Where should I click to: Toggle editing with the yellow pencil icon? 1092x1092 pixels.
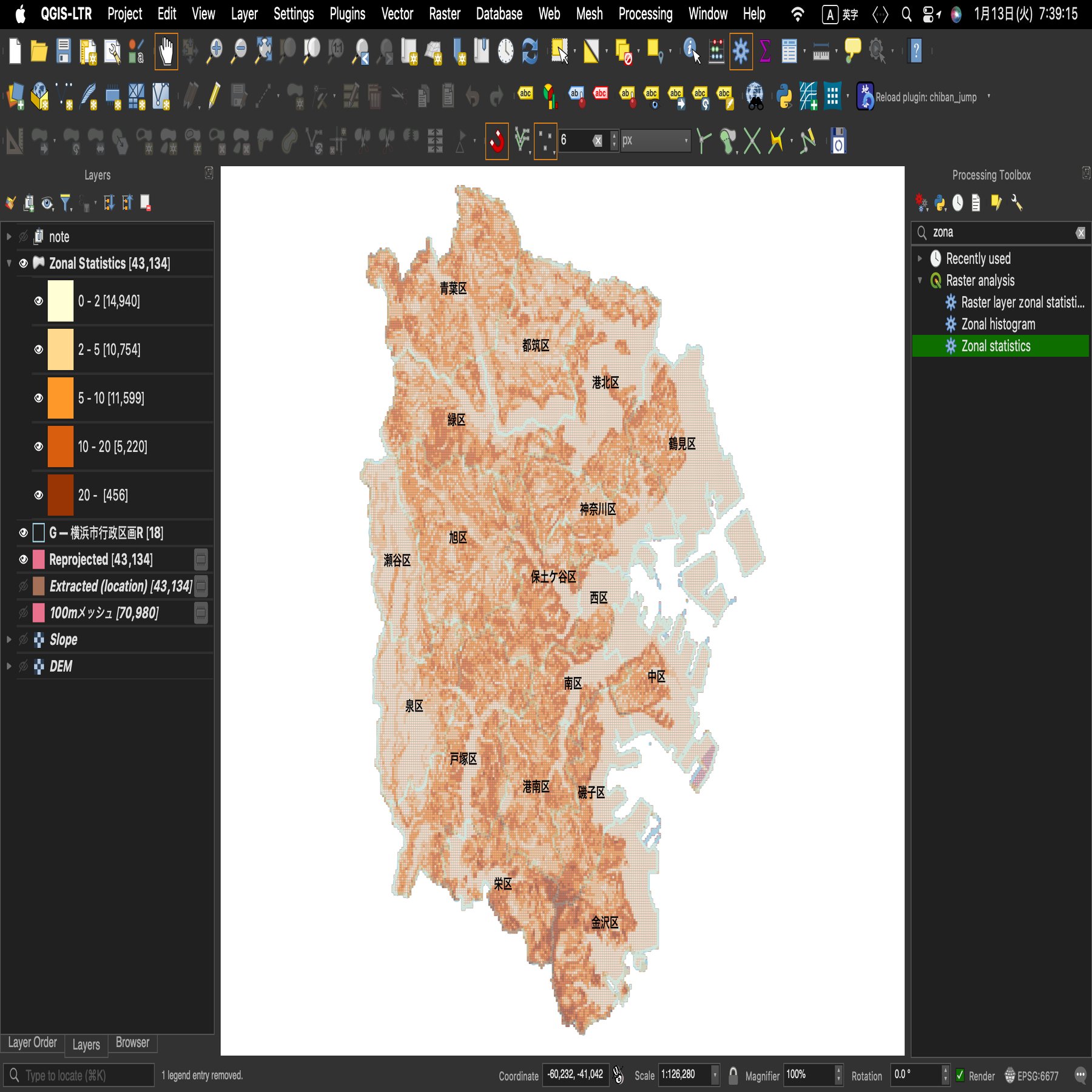[x=214, y=96]
